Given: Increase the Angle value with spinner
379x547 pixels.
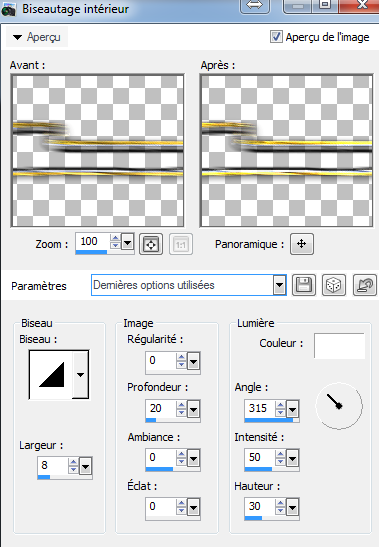Looking at the screenshot, I should pos(280,405).
